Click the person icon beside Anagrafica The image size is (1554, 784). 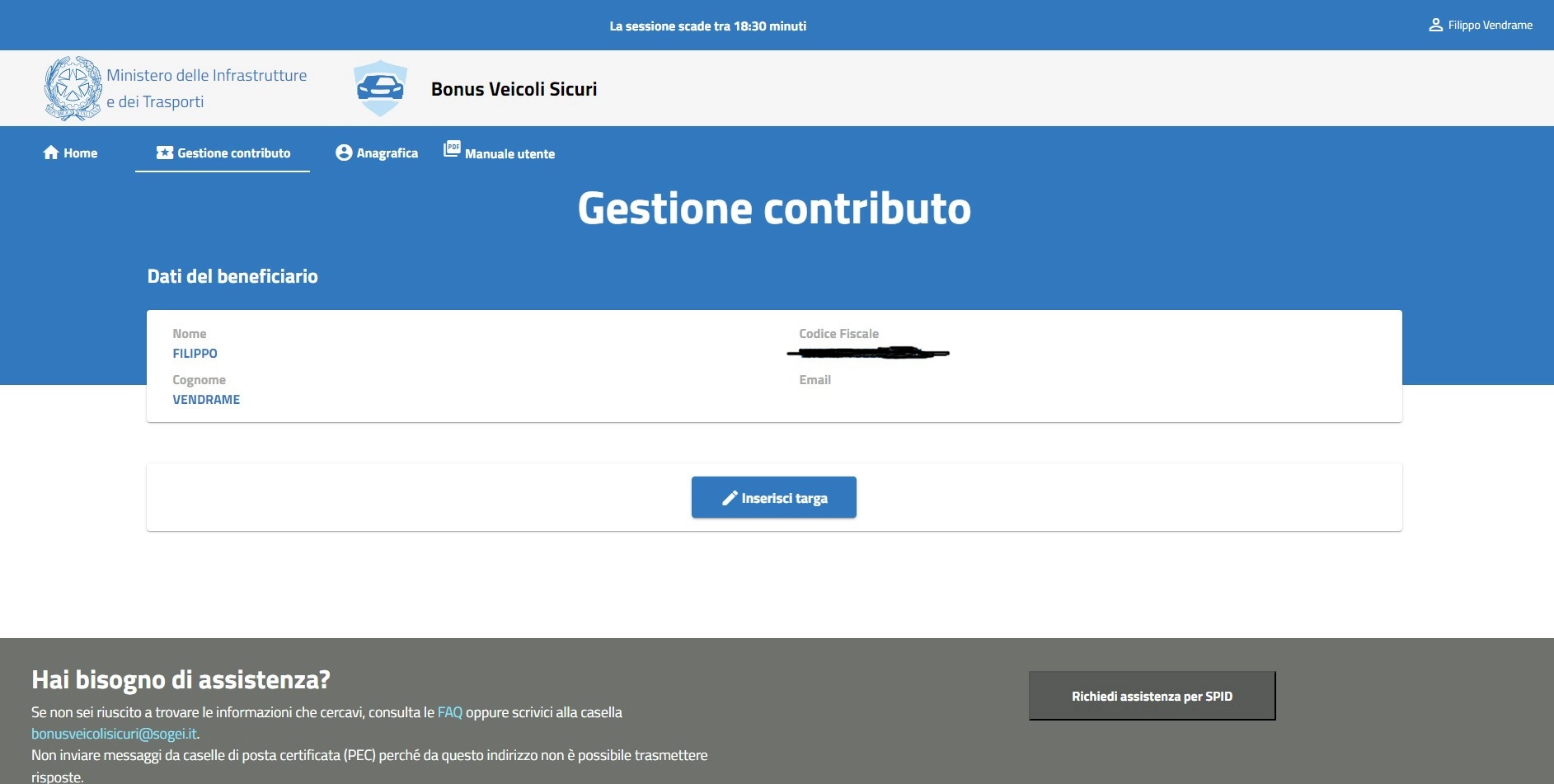(344, 153)
